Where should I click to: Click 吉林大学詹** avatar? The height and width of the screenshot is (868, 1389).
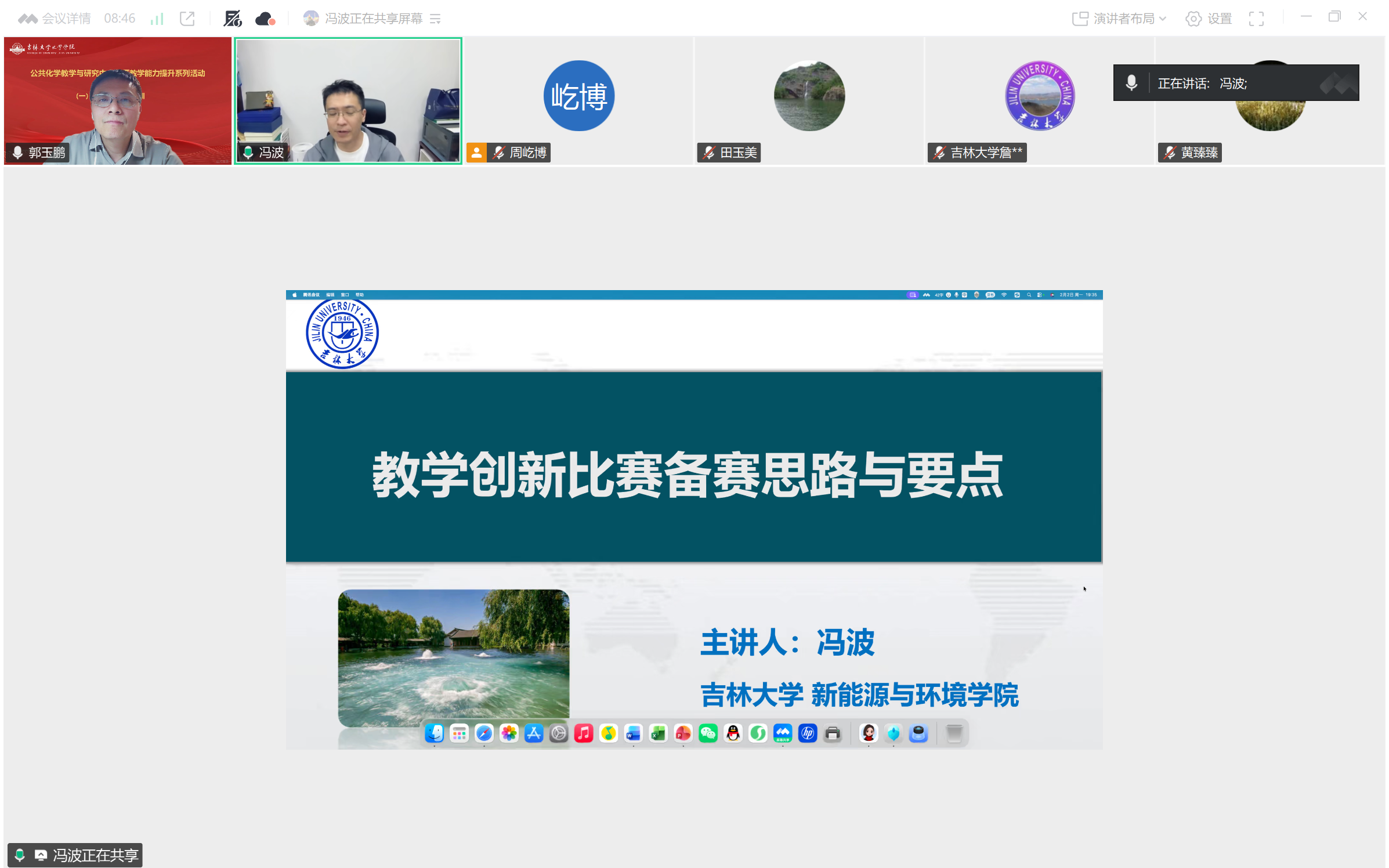(1039, 96)
